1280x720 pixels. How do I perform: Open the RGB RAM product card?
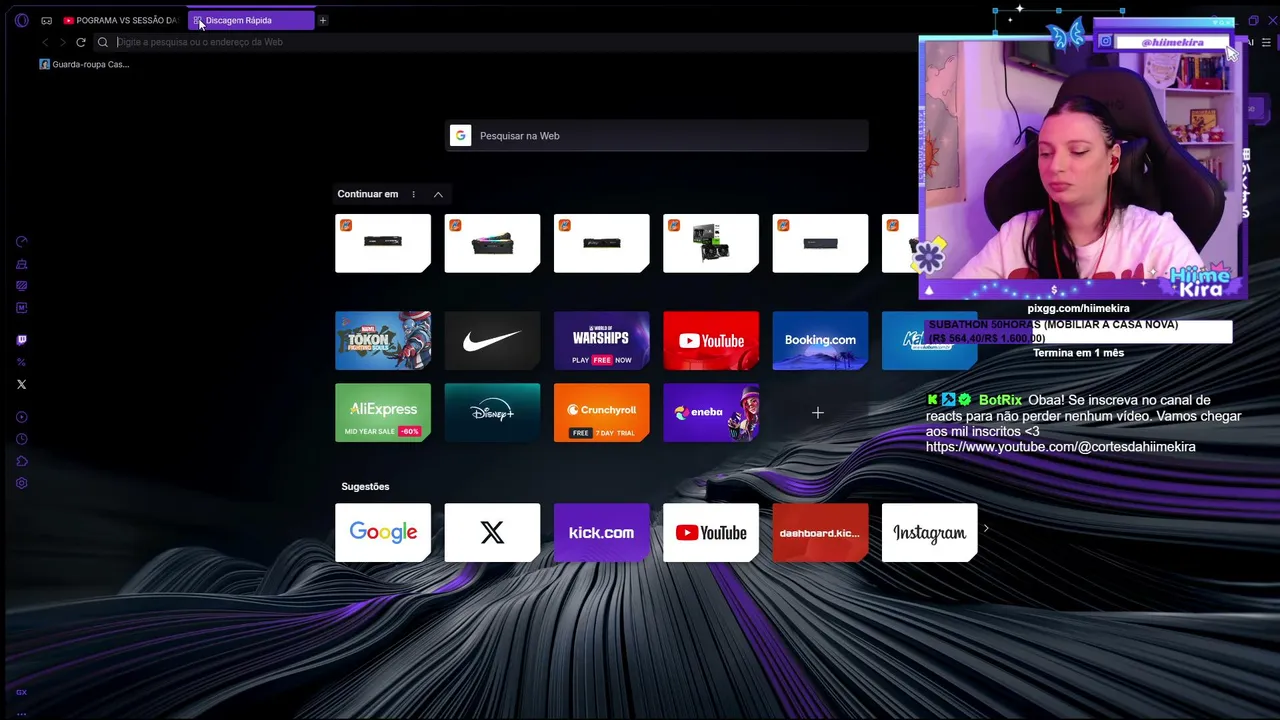coord(492,243)
